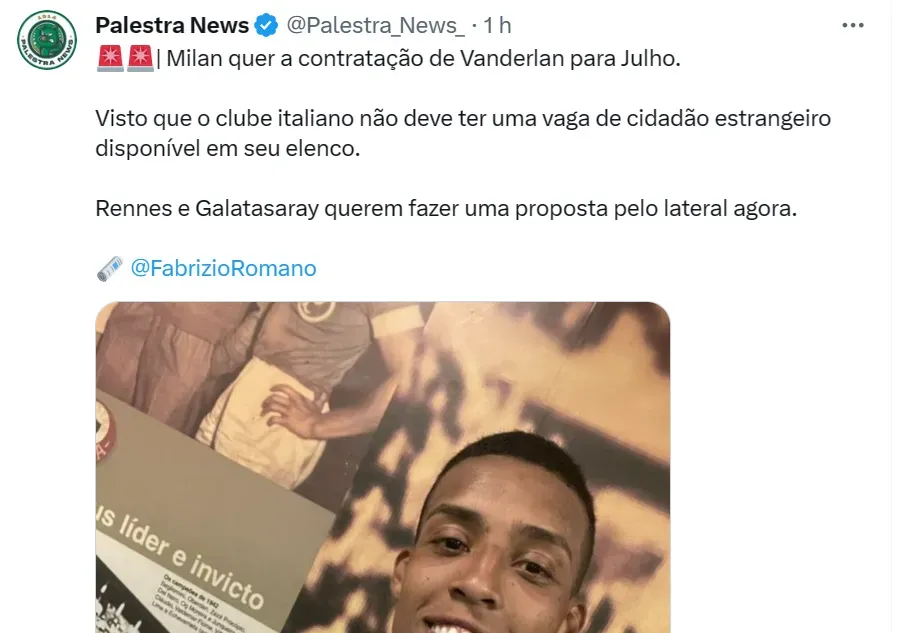Click the blue verified badge
This screenshot has width=910, height=633.
coord(266,26)
